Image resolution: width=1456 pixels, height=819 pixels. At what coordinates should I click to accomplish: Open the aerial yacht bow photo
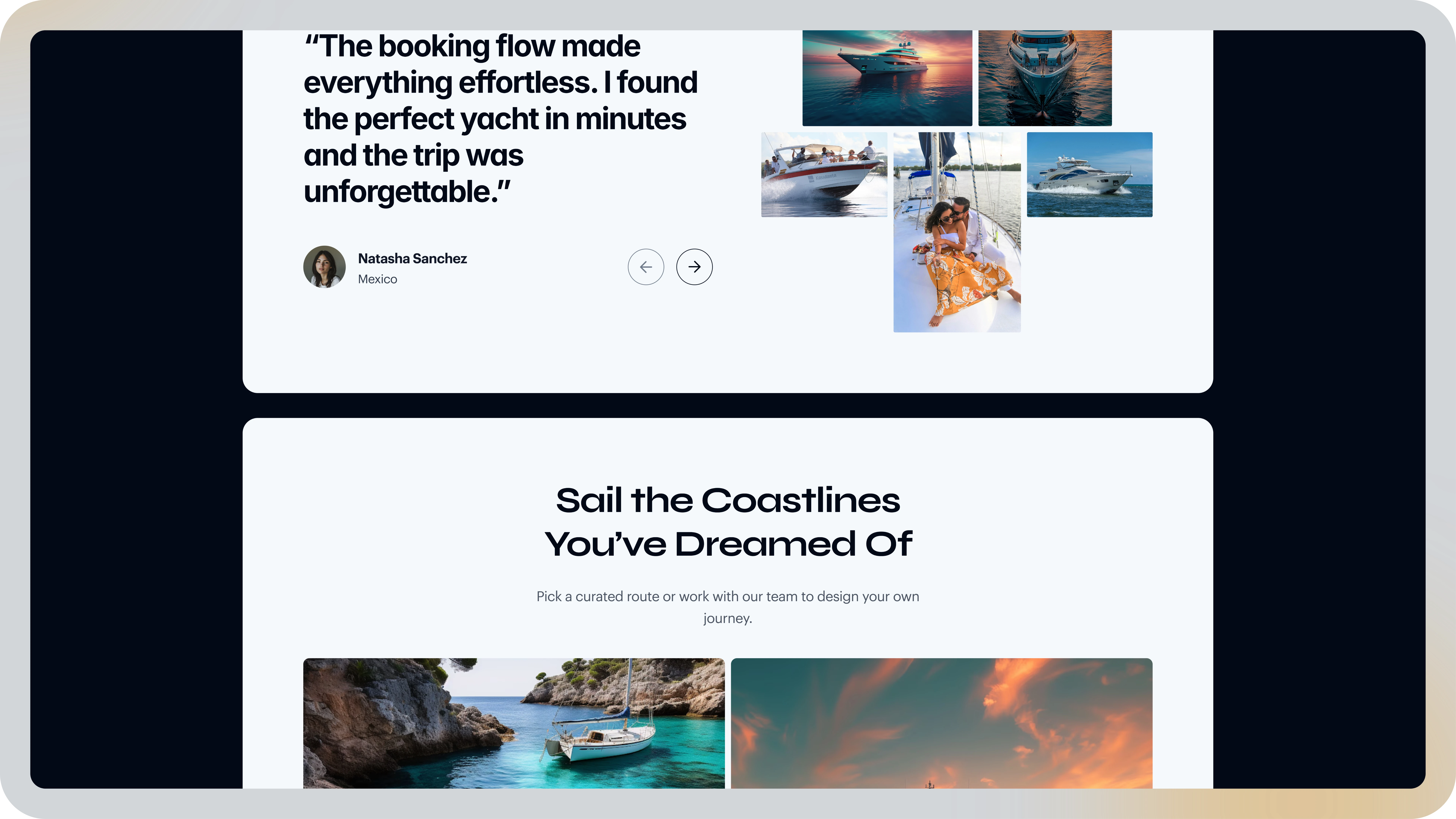click(x=1045, y=78)
